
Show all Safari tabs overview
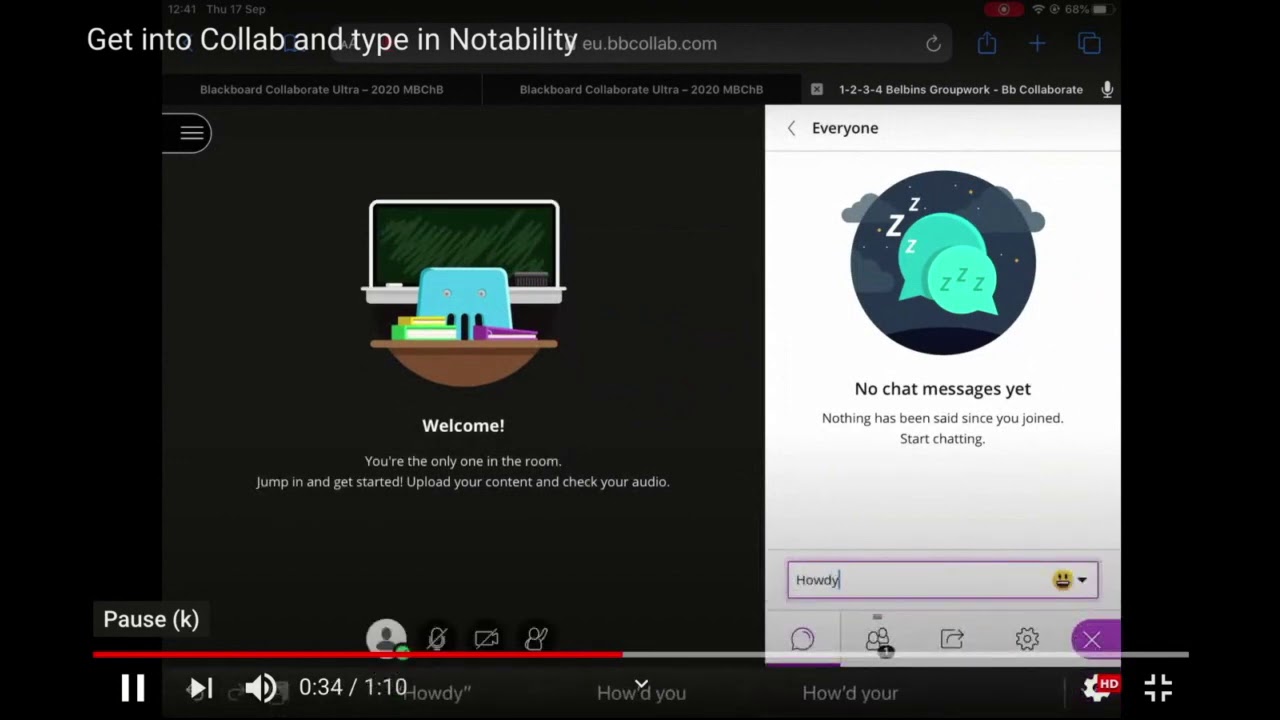click(x=1089, y=43)
